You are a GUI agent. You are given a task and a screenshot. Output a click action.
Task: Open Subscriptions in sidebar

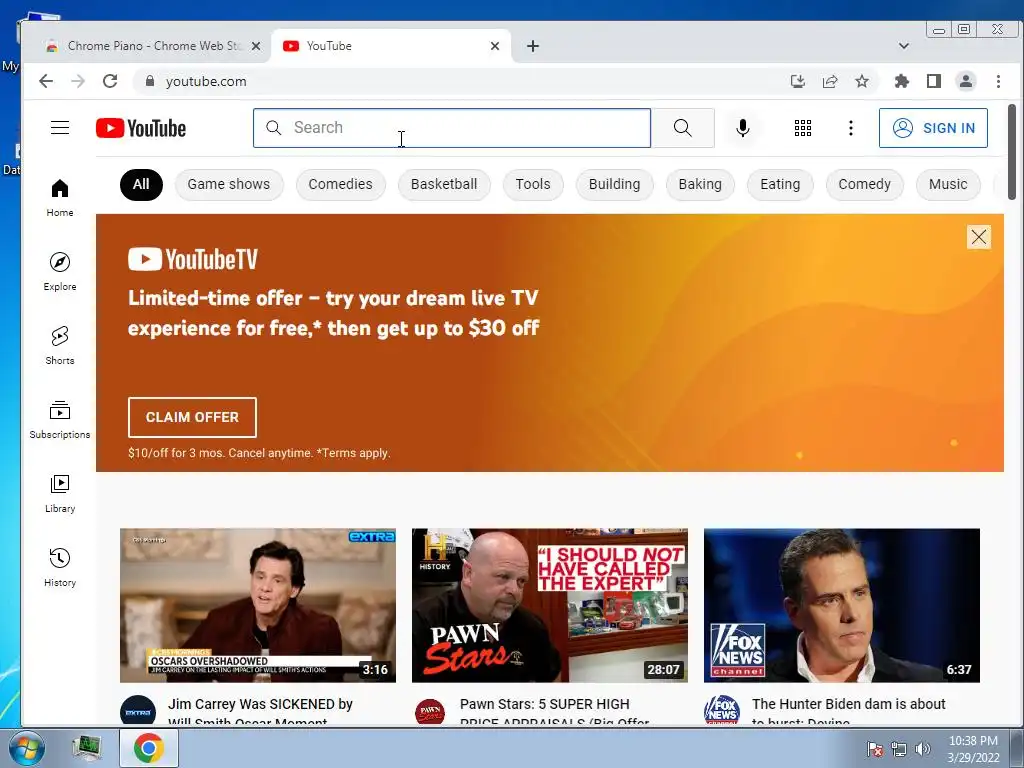pyautogui.click(x=60, y=419)
